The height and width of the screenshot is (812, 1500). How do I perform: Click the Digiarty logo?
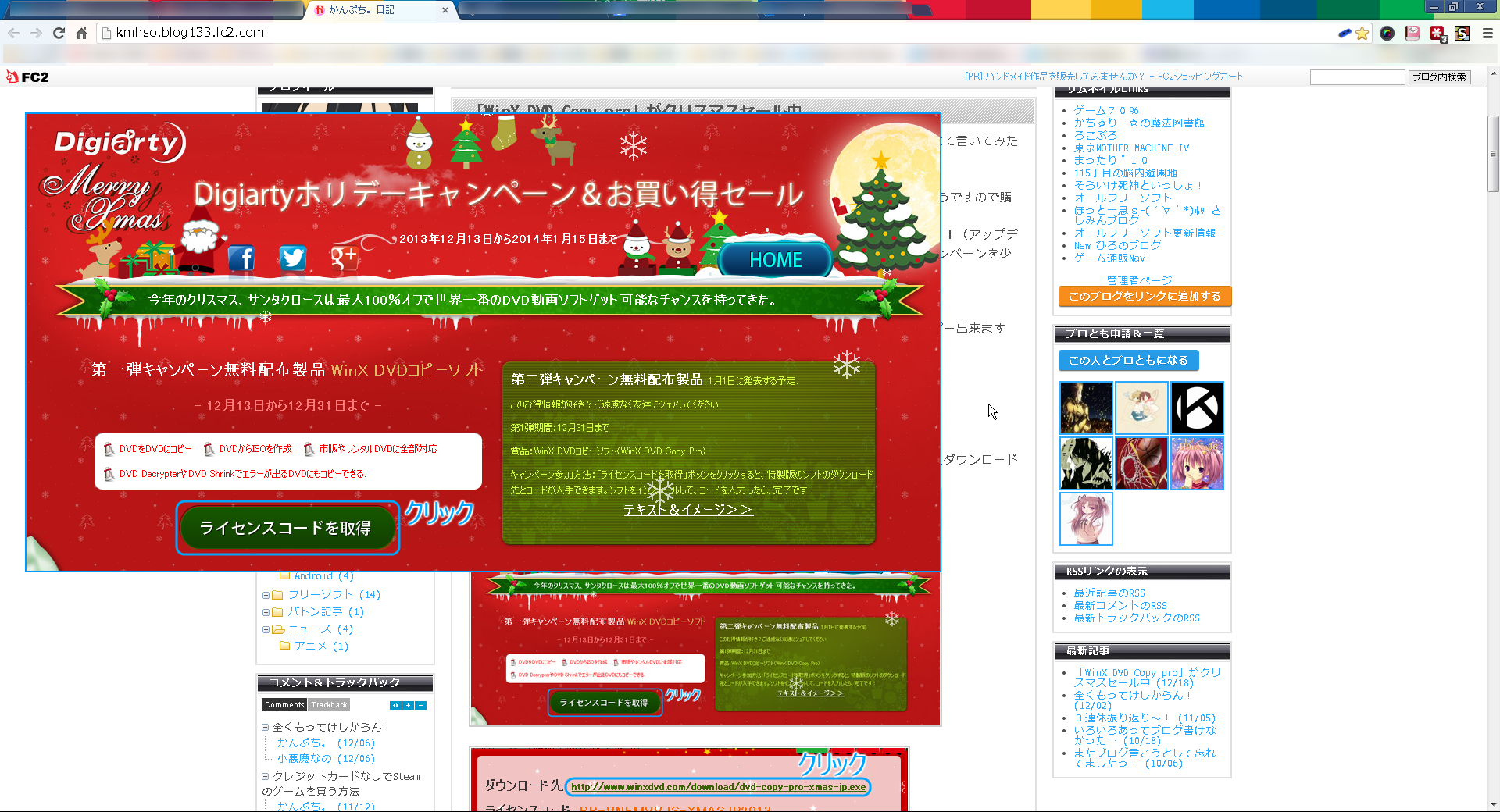tap(120, 143)
